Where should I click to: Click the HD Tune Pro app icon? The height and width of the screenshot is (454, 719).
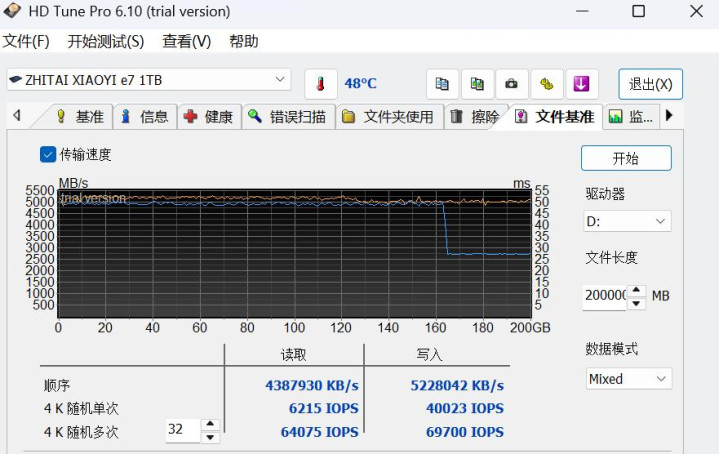11,10
